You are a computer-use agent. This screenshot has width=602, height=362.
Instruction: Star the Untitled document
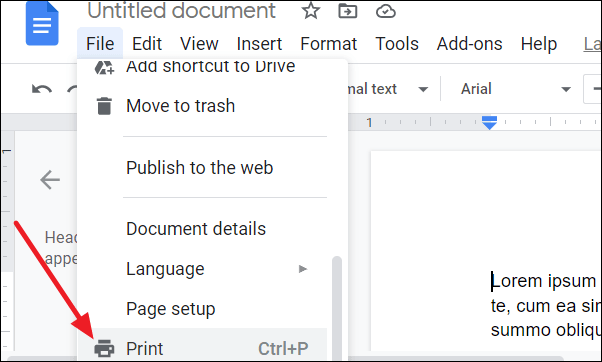(310, 11)
